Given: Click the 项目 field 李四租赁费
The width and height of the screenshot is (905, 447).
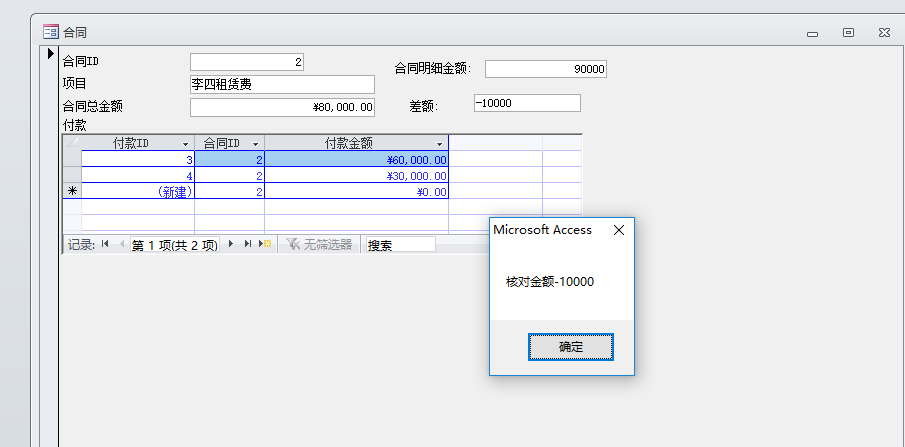Looking at the screenshot, I should tap(282, 84).
